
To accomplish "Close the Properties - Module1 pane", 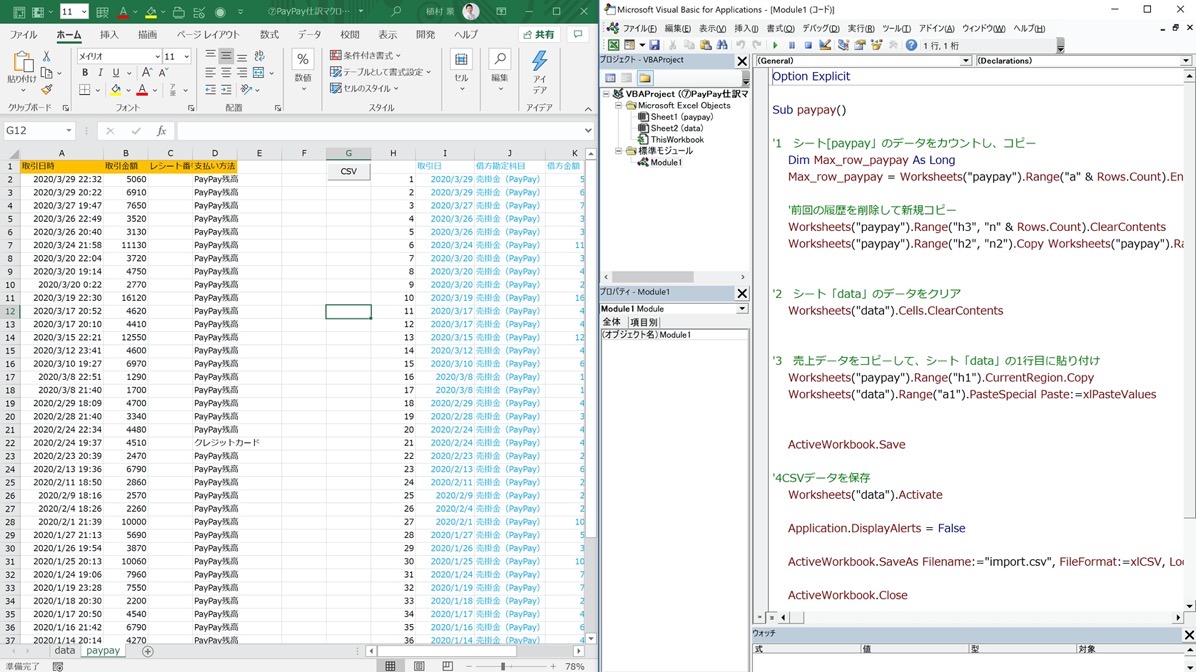I will tap(741, 293).
